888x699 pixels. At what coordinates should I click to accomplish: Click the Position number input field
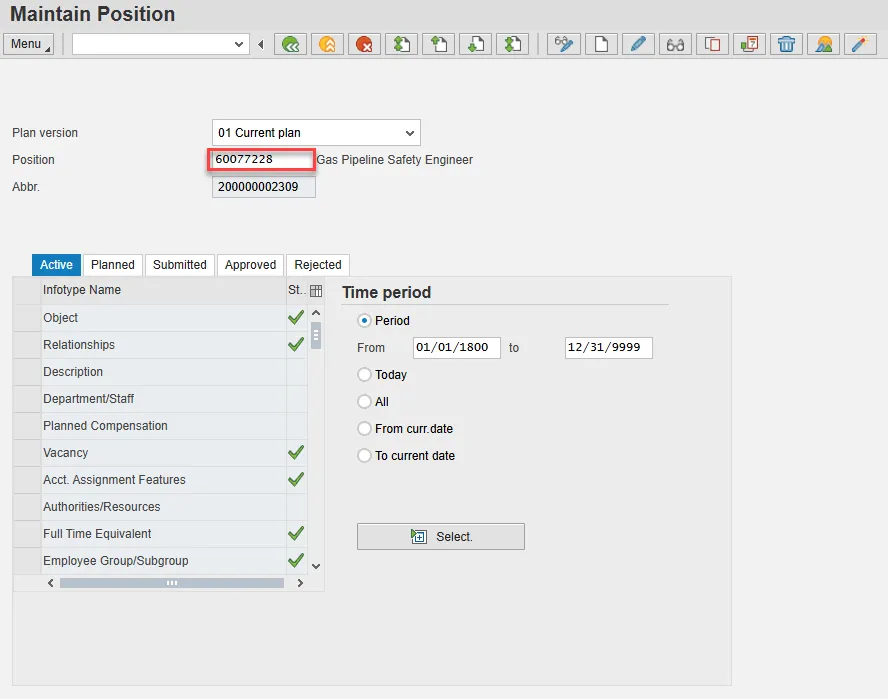tap(262, 160)
